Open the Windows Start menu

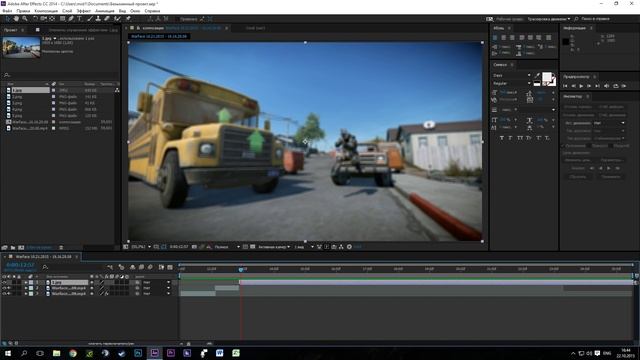[x=8, y=353]
